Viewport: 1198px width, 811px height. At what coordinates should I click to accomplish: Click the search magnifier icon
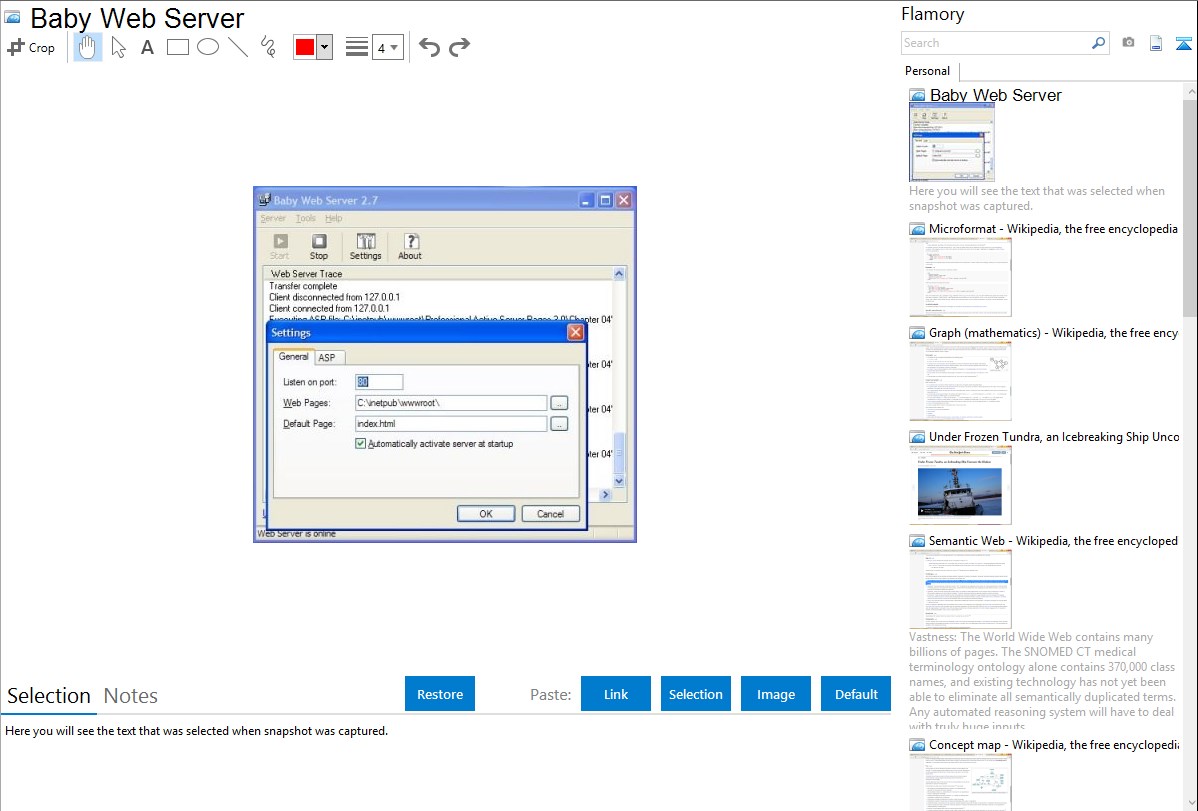tap(1098, 43)
